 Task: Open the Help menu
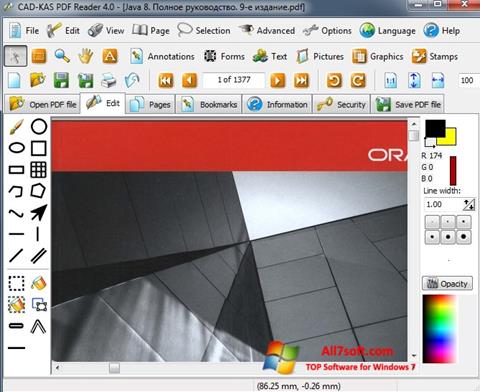pyautogui.click(x=442, y=31)
